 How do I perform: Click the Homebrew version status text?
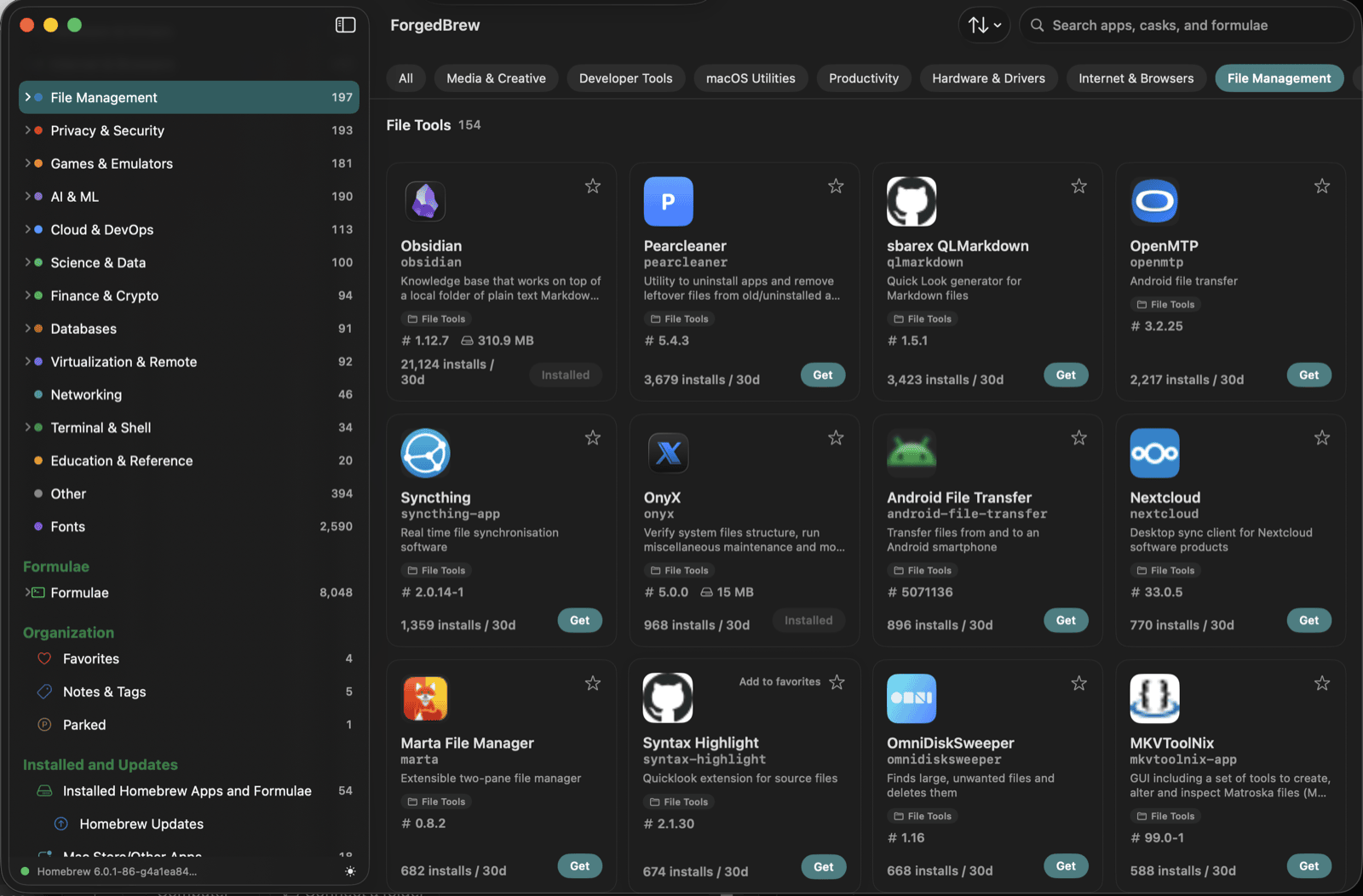pyautogui.click(x=117, y=871)
